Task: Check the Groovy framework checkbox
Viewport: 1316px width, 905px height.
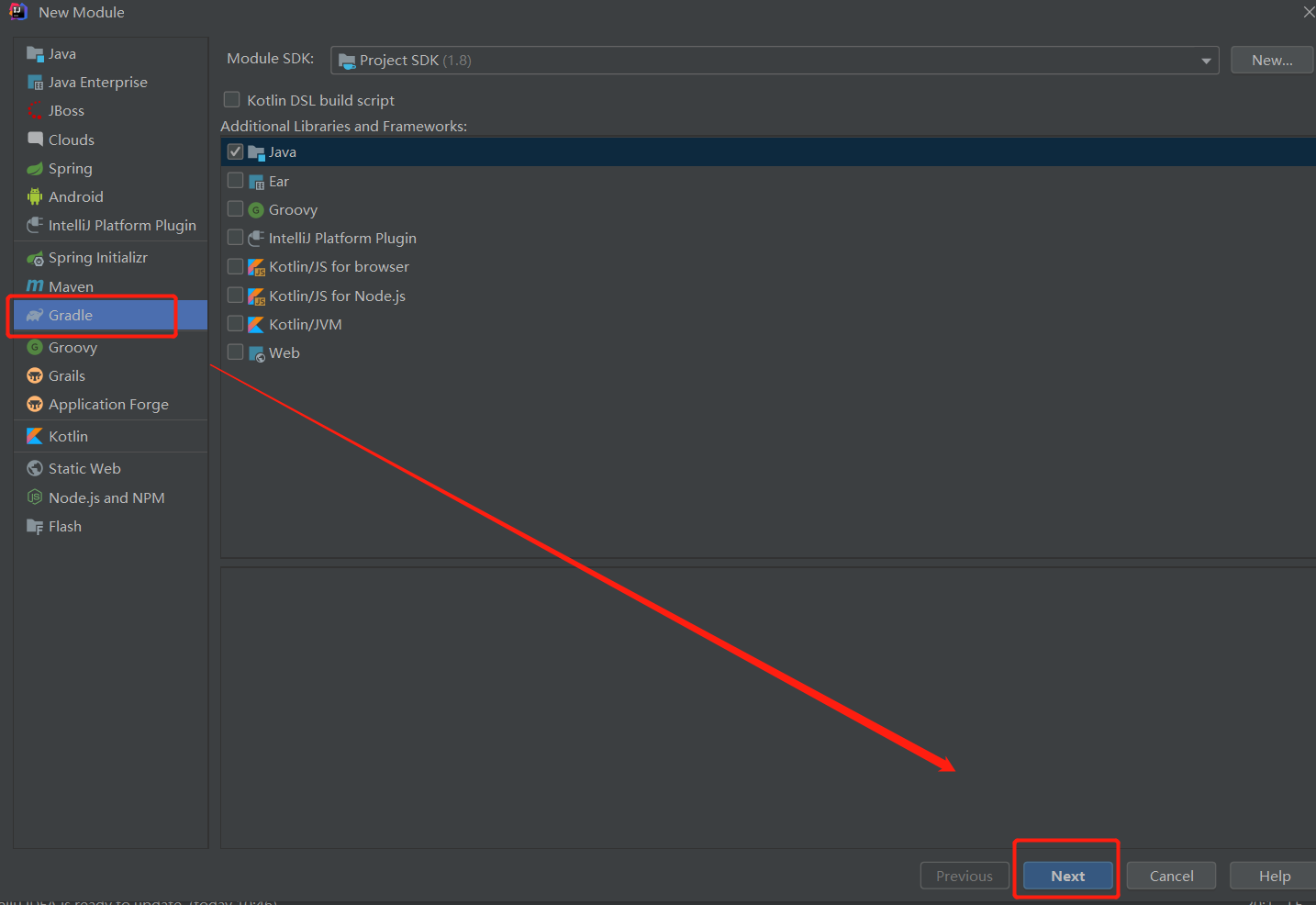Action: 236,209
